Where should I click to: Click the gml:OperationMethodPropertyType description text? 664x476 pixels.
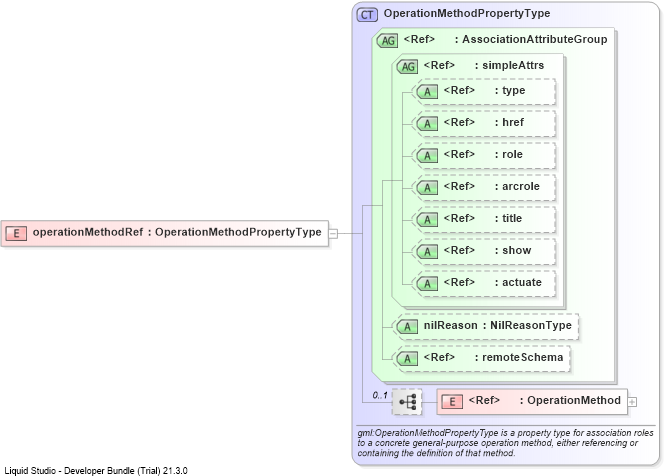point(505,443)
